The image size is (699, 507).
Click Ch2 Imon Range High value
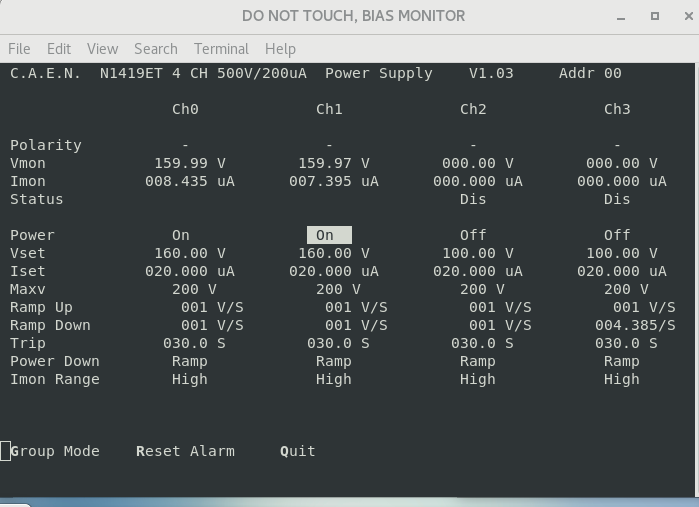478,379
